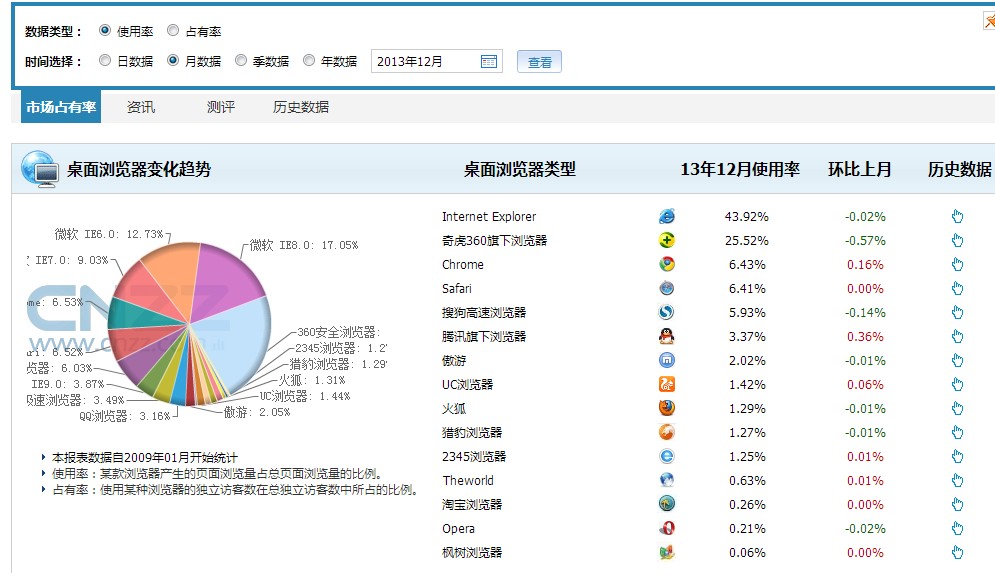Click the globe monitor icon beside 桌面浏览器变化趋势
The width and height of the screenshot is (995, 573).
(40, 169)
